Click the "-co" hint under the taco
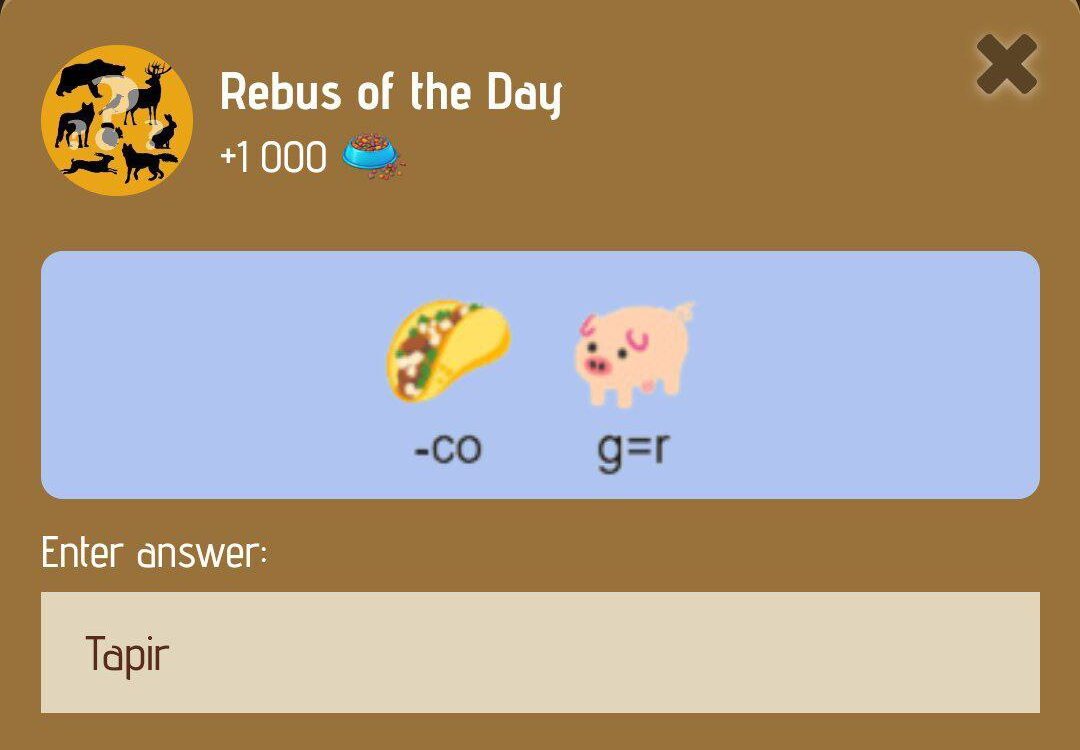 pyautogui.click(x=448, y=450)
